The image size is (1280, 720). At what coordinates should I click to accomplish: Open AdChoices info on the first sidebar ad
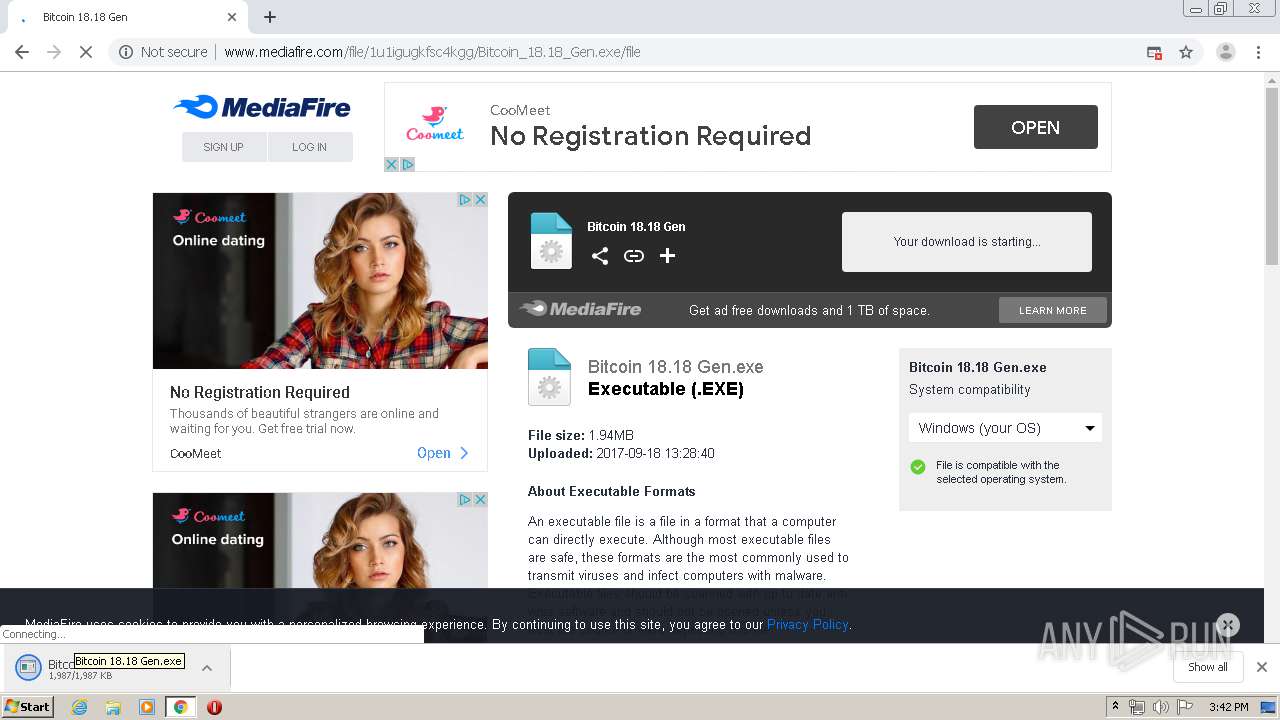465,200
